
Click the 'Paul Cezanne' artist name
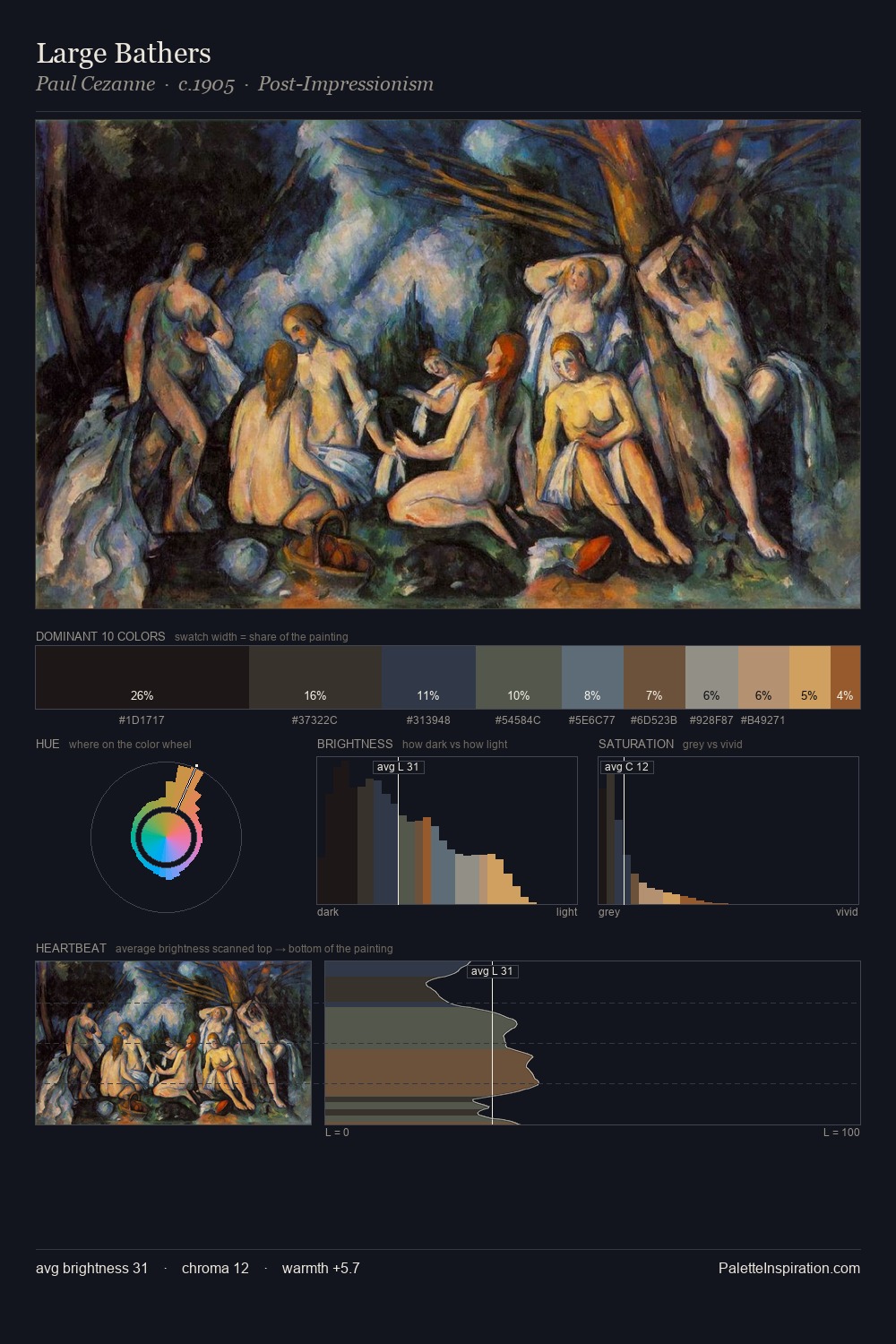tap(95, 84)
